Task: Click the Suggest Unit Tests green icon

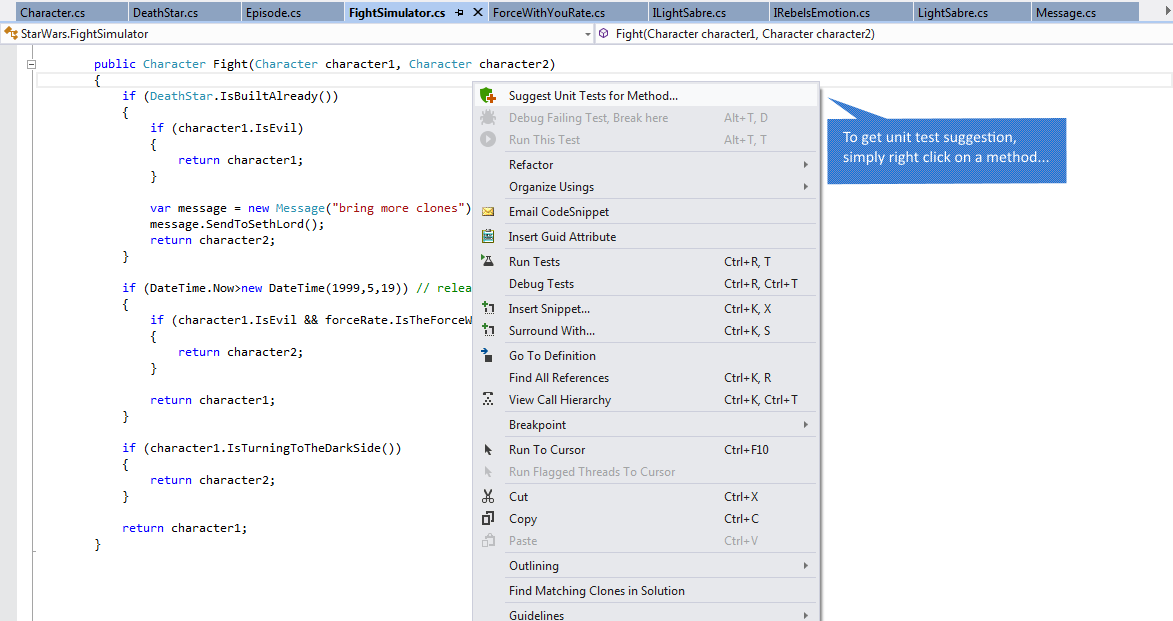Action: tap(487, 93)
